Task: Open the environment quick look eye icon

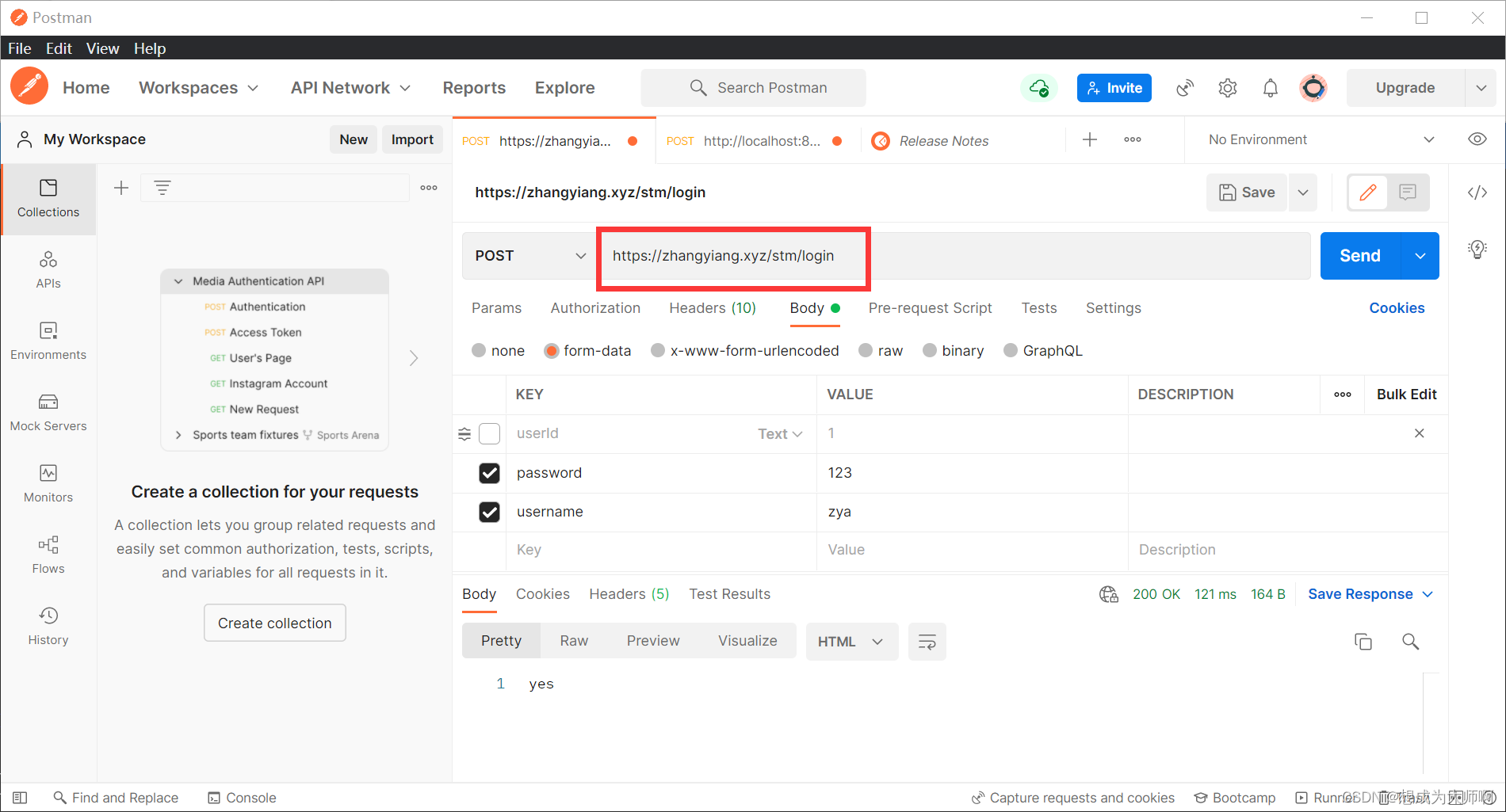Action: pyautogui.click(x=1477, y=139)
